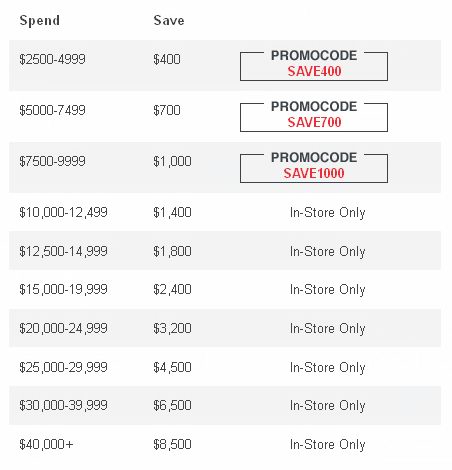Click In-Store Only for $1,800 savings
The image size is (452, 470).
pyautogui.click(x=328, y=251)
